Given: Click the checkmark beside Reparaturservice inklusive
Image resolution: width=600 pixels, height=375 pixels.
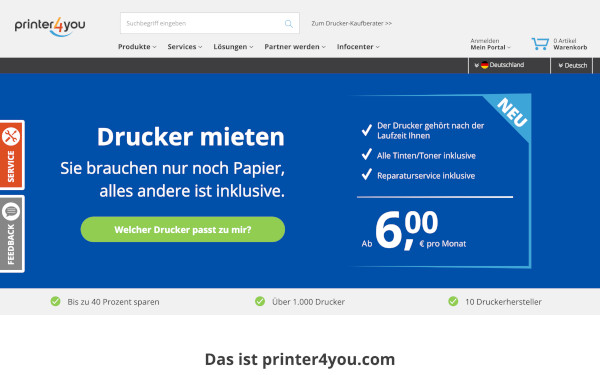Looking at the screenshot, I should point(367,174).
